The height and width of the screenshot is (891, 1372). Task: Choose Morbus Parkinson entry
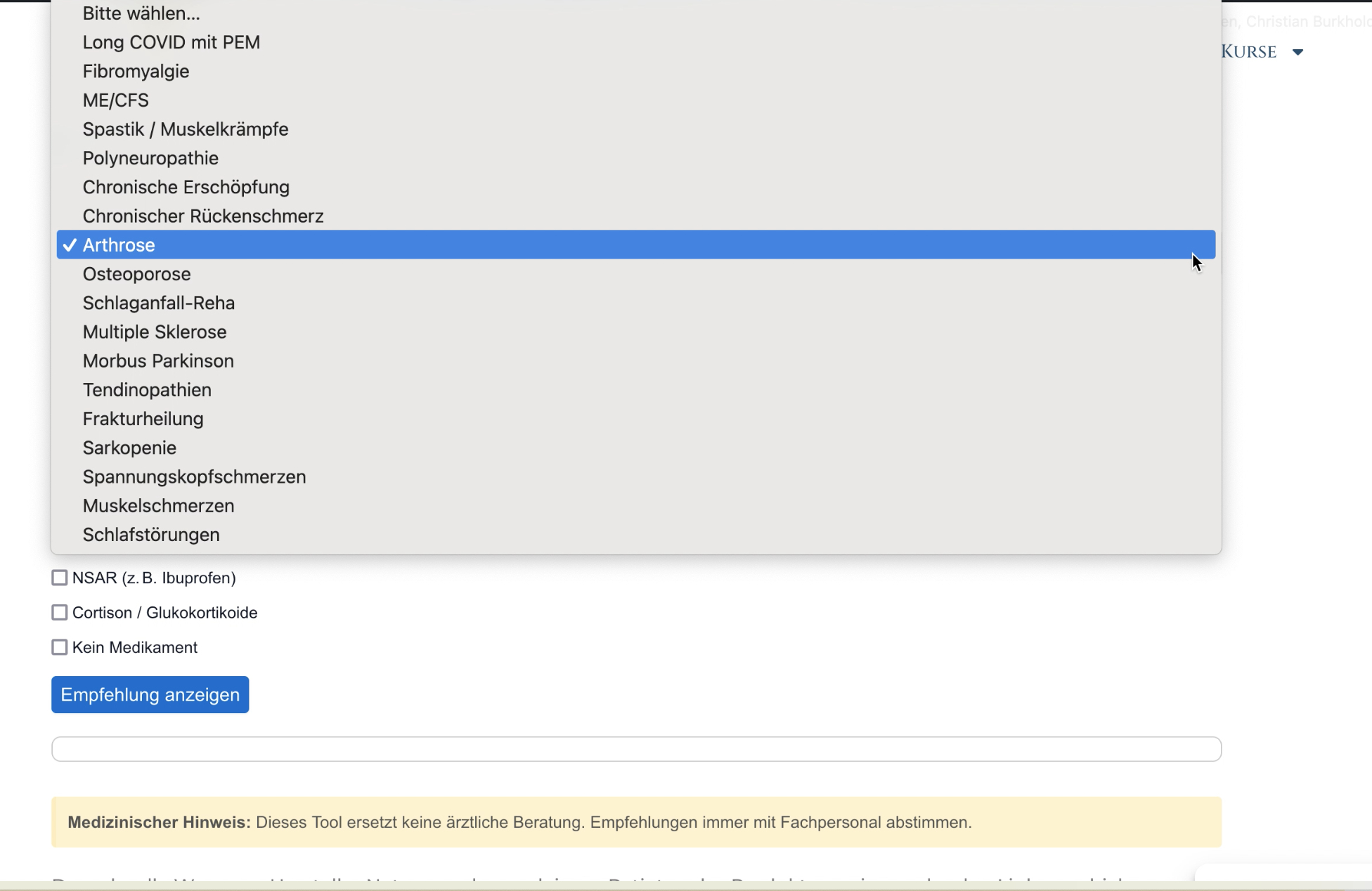(158, 361)
